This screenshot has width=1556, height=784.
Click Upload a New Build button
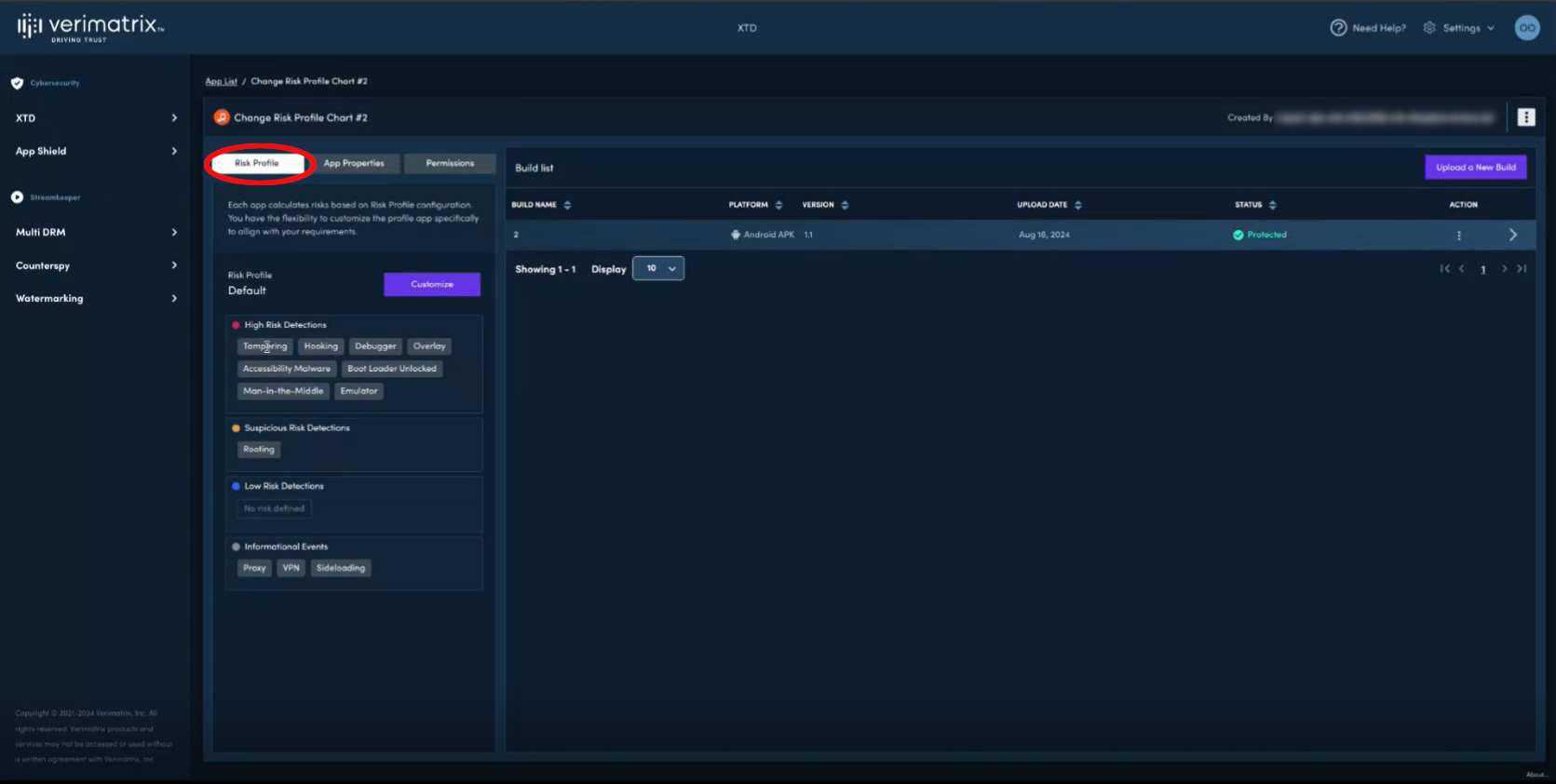pyautogui.click(x=1476, y=168)
